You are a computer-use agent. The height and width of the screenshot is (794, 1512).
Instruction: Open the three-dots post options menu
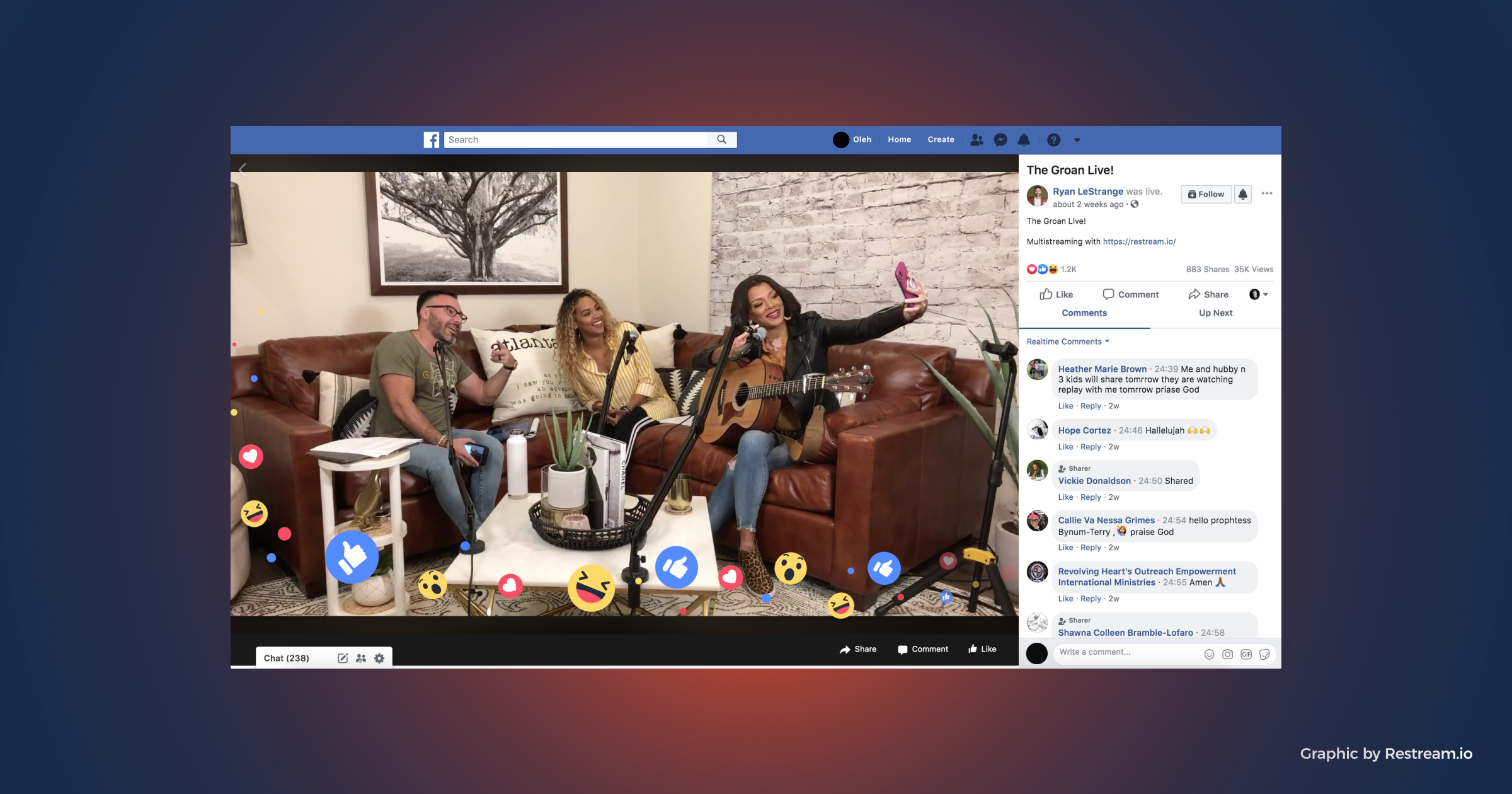1267,193
